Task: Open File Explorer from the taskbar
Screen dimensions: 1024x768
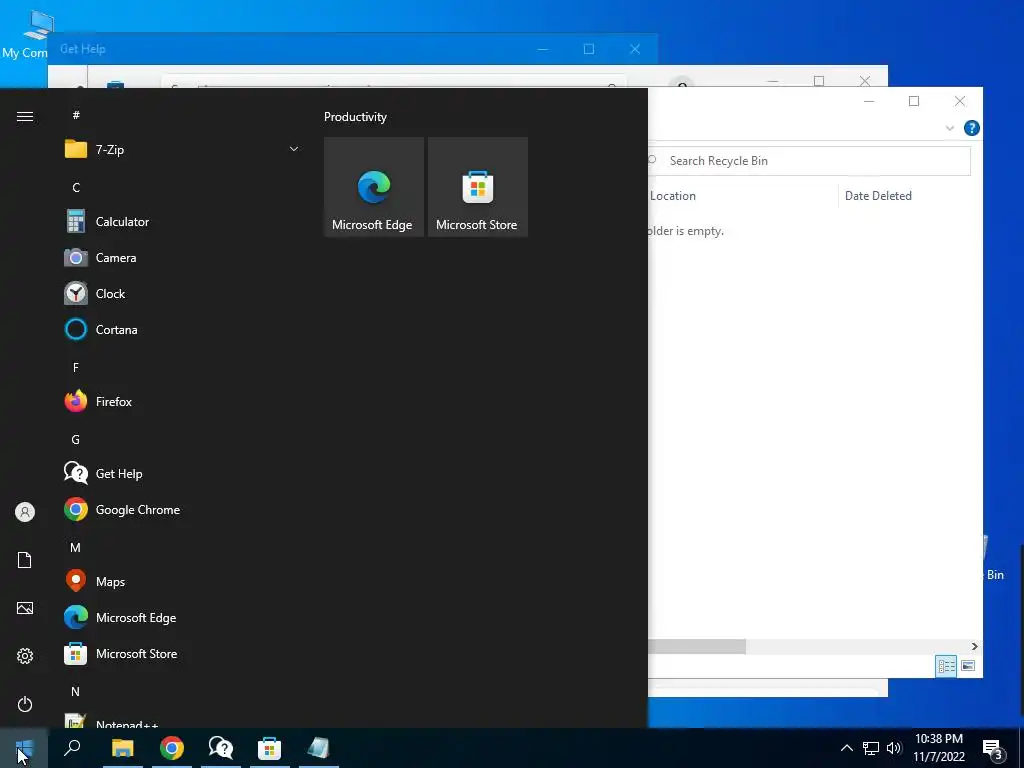Action: pos(122,748)
